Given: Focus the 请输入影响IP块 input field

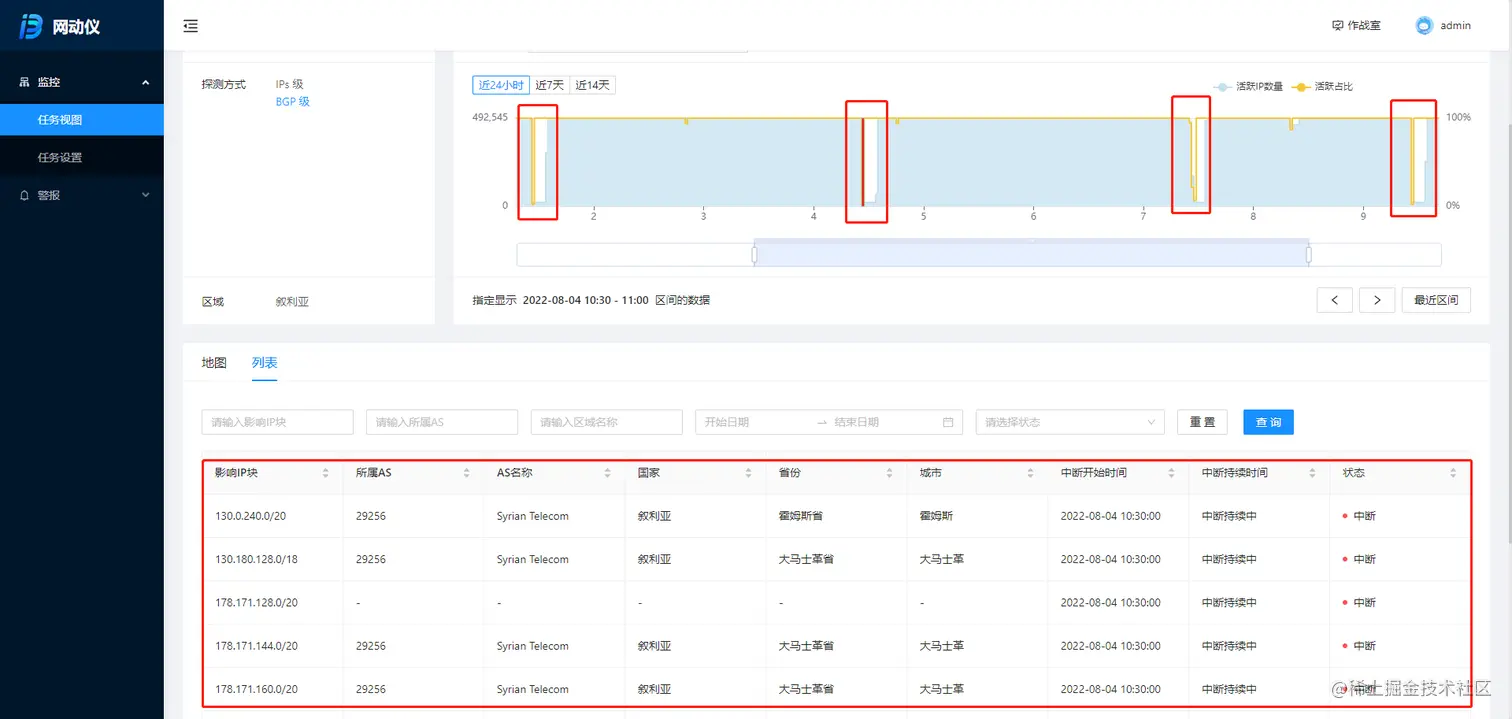Looking at the screenshot, I should click(x=277, y=422).
